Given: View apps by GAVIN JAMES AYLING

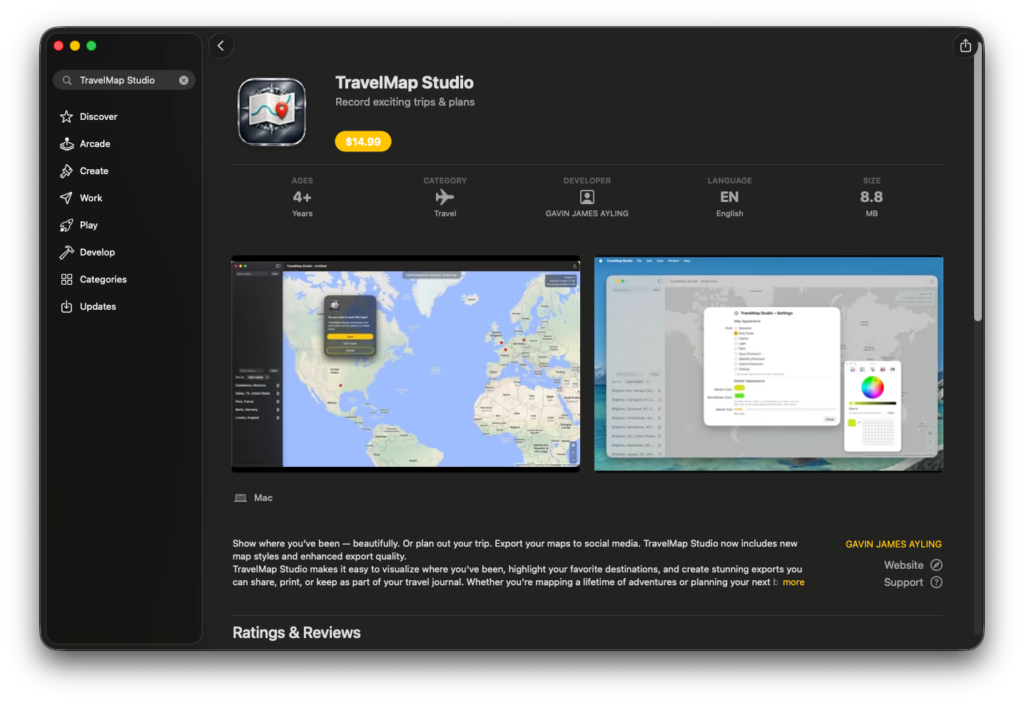Looking at the screenshot, I should pos(893,544).
